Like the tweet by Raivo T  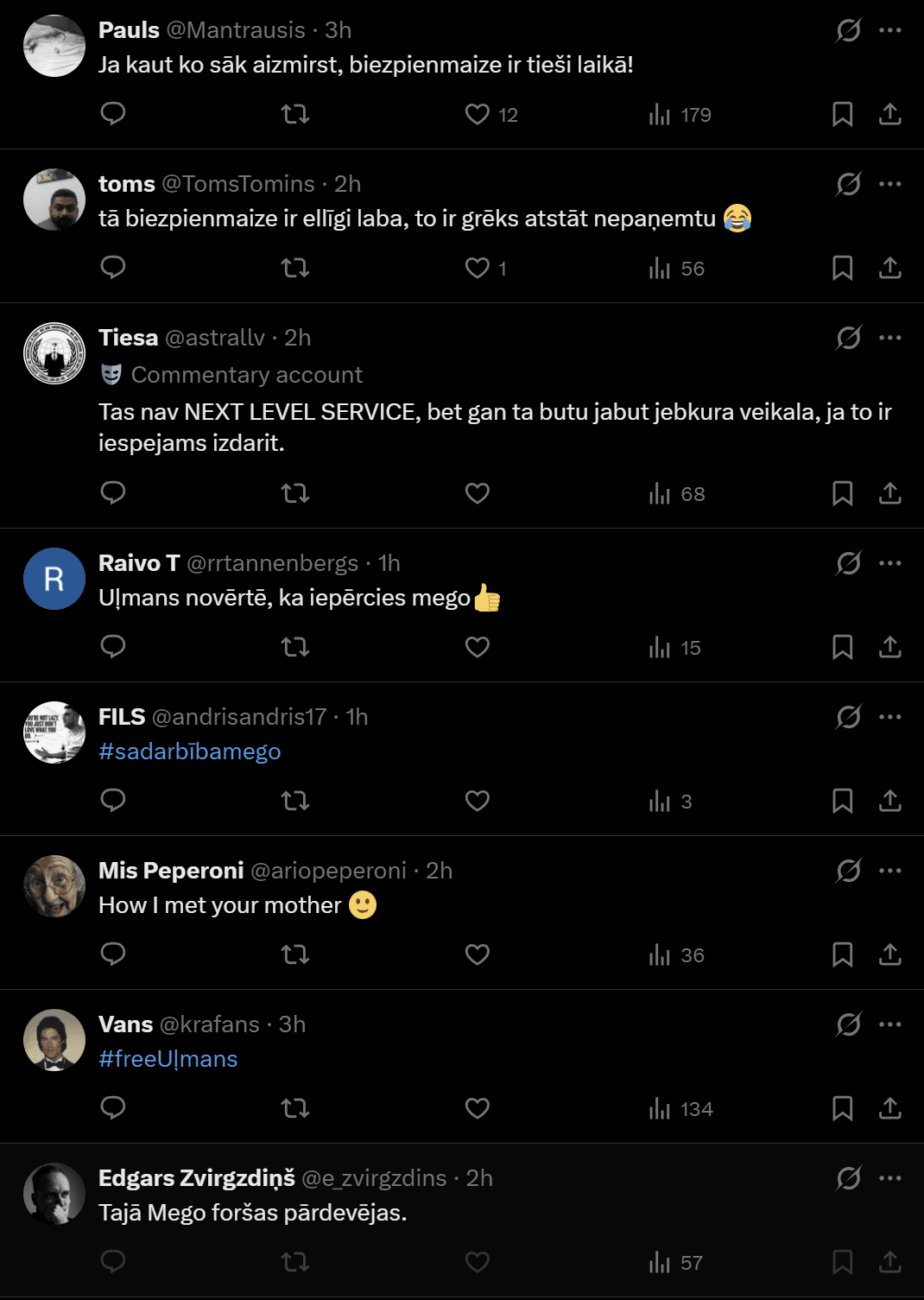[478, 647]
